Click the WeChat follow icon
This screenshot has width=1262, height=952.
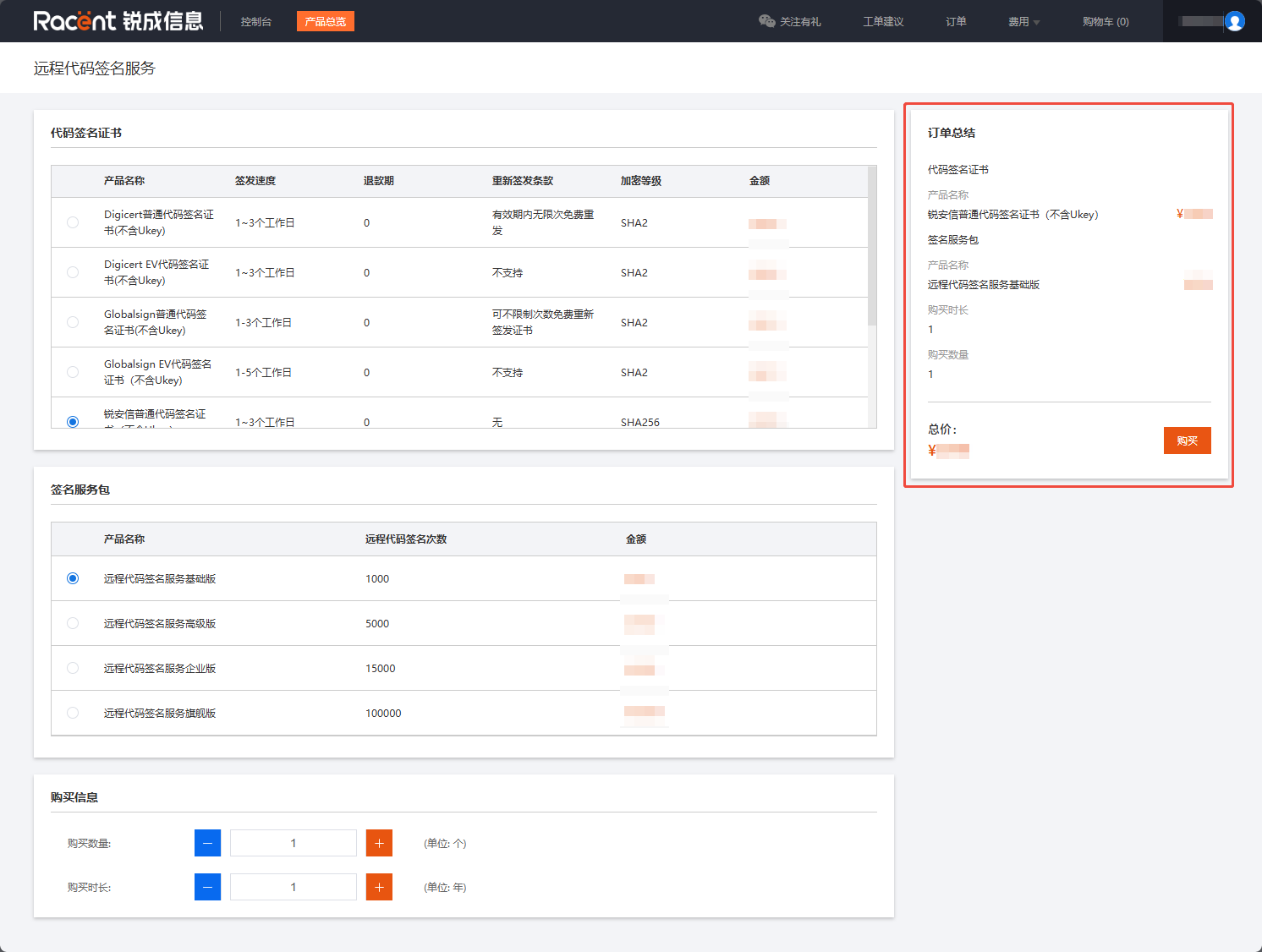pyautogui.click(x=766, y=21)
